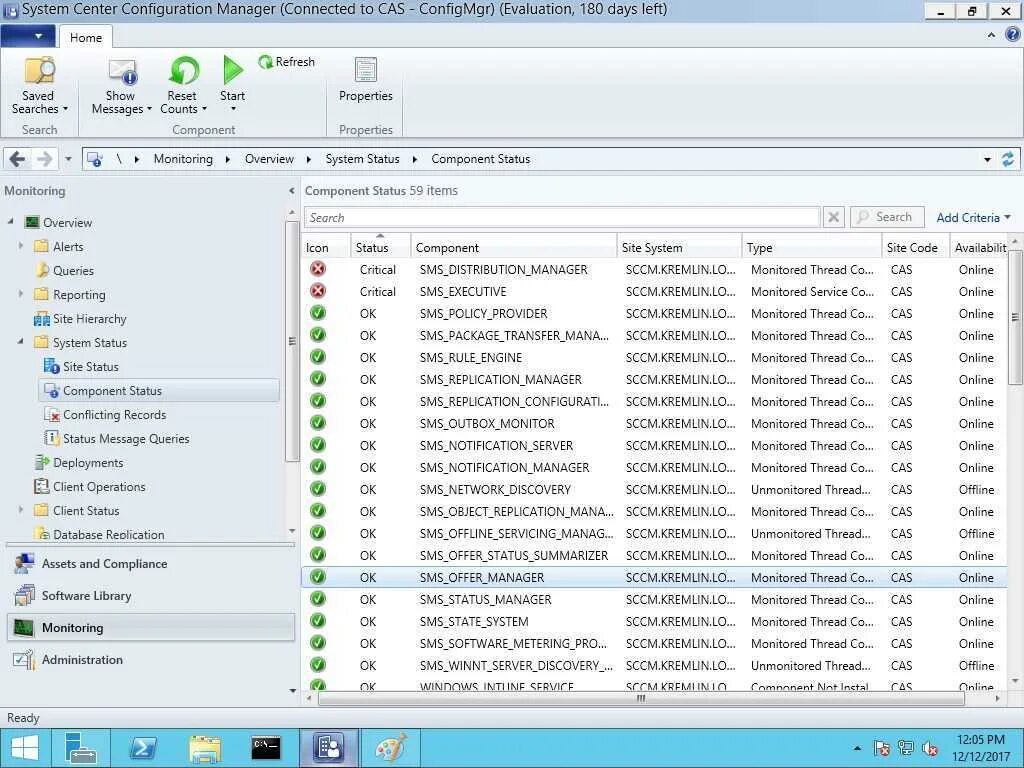
Task: Expand the Reporting folder
Action: [x=20, y=295]
